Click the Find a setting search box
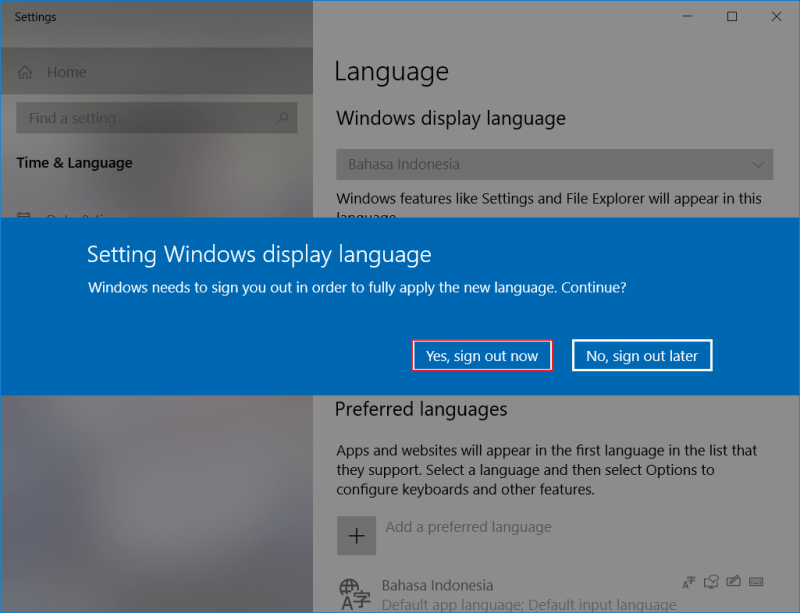This screenshot has width=800, height=613. (157, 117)
